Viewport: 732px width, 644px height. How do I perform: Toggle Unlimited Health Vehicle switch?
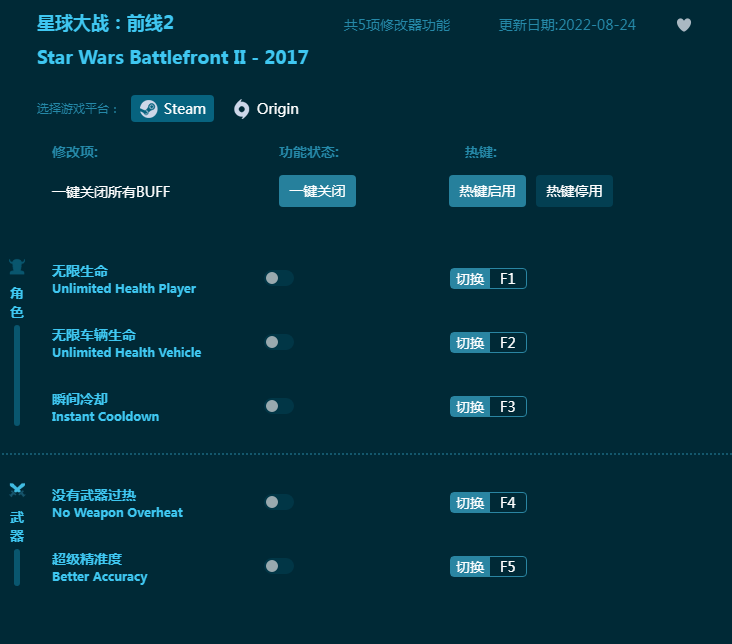coord(279,342)
